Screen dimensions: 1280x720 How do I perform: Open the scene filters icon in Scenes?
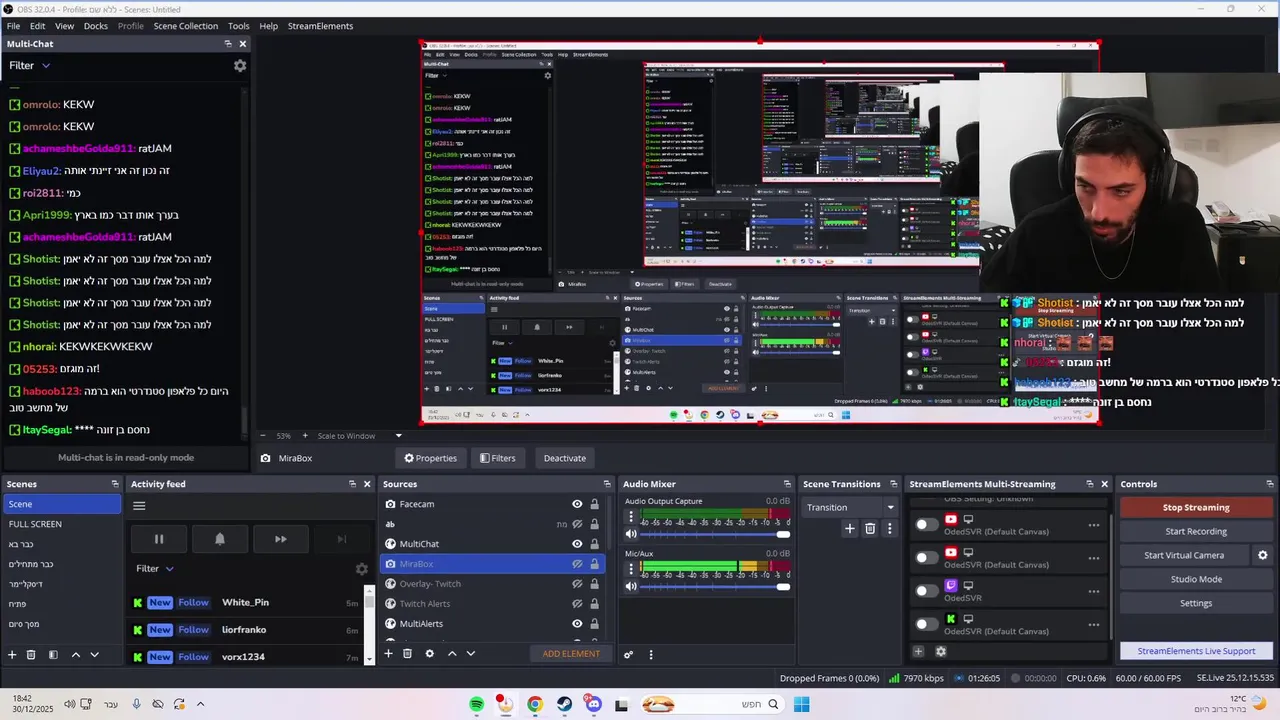pyautogui.click(x=53, y=655)
